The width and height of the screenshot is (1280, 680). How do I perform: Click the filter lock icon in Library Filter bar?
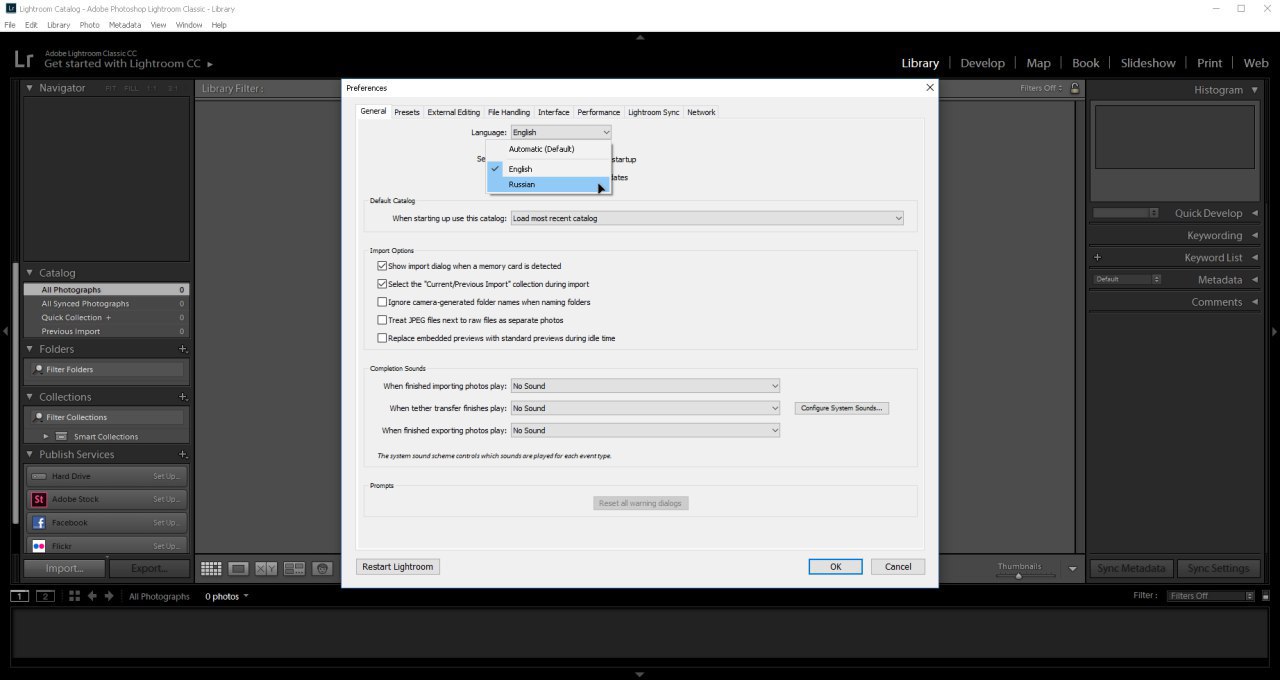(x=1075, y=88)
